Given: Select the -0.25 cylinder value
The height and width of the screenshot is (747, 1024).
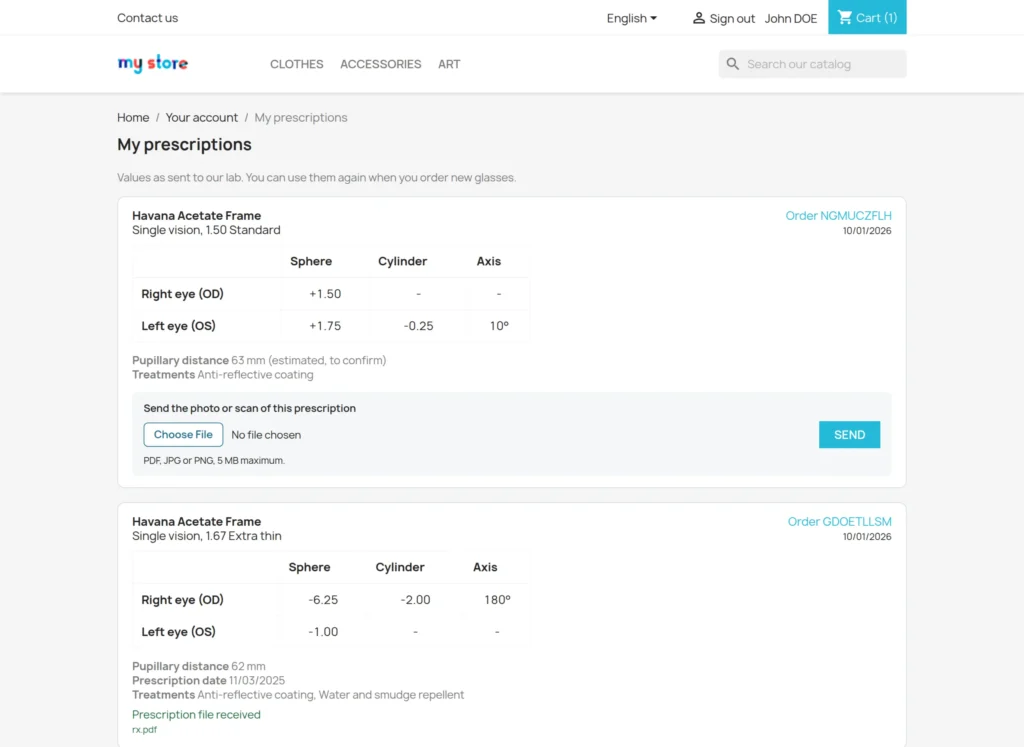Looking at the screenshot, I should 419,326.
